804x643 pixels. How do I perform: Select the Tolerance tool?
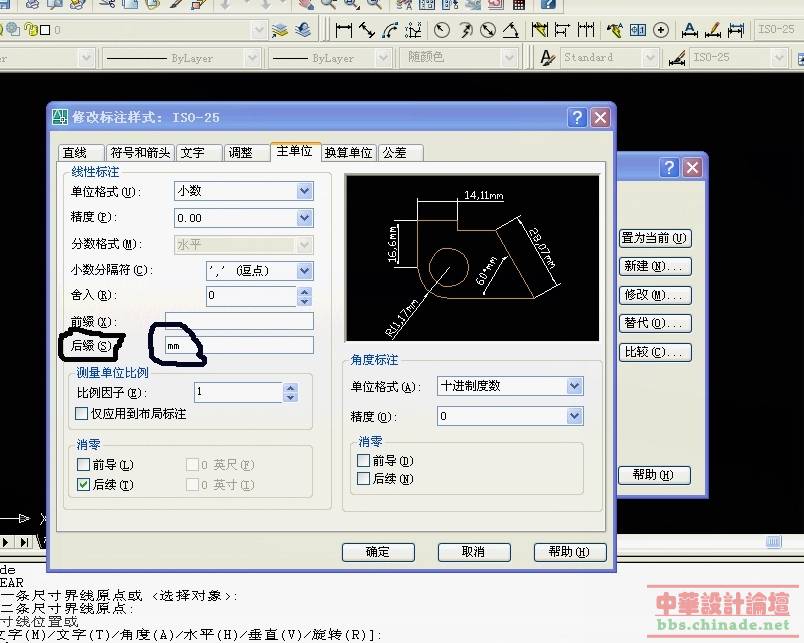point(637,30)
